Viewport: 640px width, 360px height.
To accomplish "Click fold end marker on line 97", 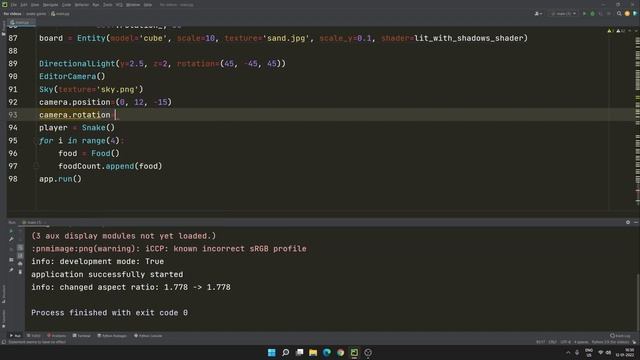I will click(x=36, y=166).
